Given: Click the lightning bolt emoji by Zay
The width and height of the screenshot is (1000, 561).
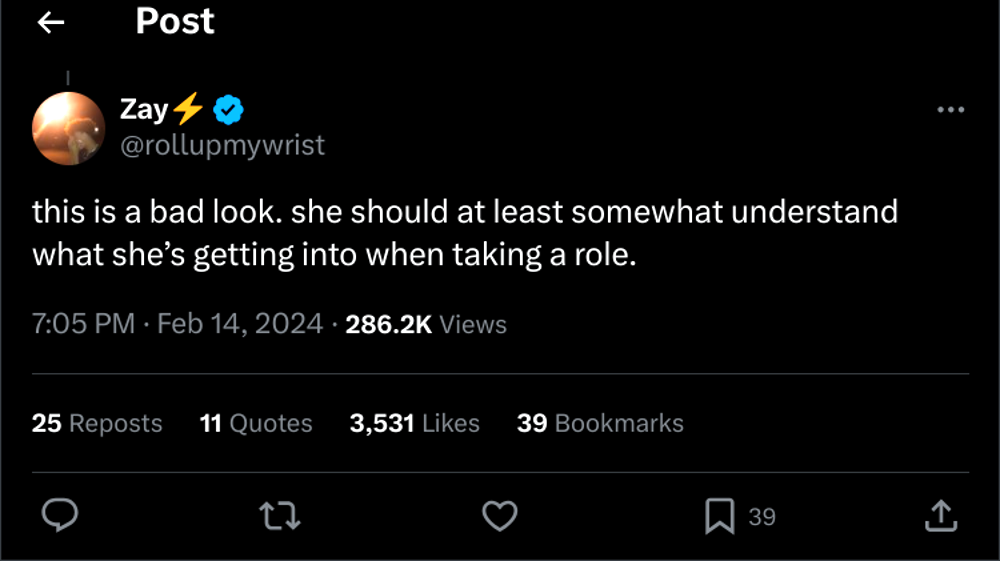Looking at the screenshot, I should tap(190, 108).
